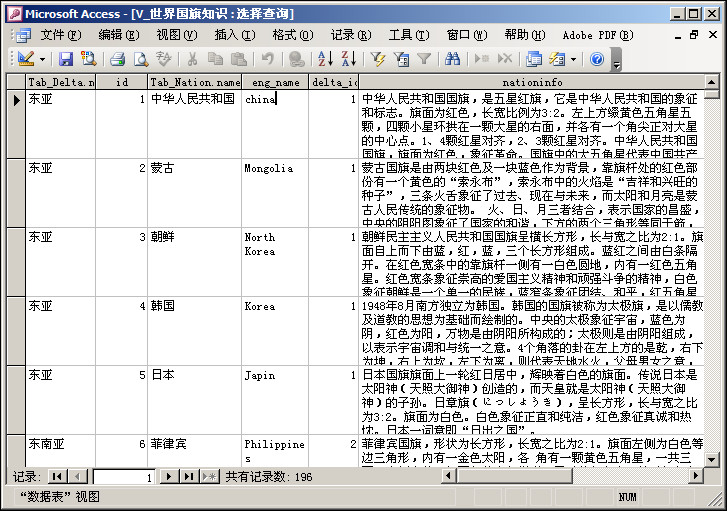This screenshot has width=727, height=511.
Task: Click the New Record toolbar icon
Action: [x=482, y=59]
